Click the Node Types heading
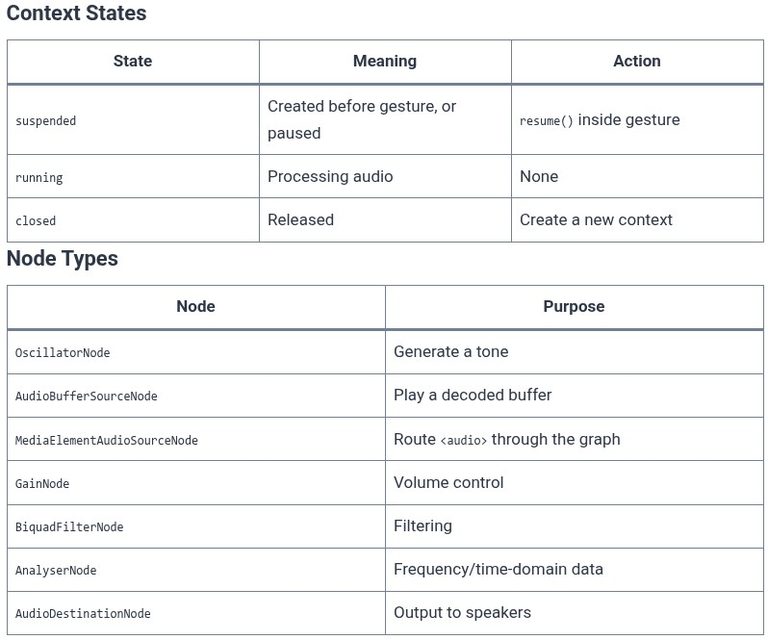The width and height of the screenshot is (768, 640). (x=62, y=259)
